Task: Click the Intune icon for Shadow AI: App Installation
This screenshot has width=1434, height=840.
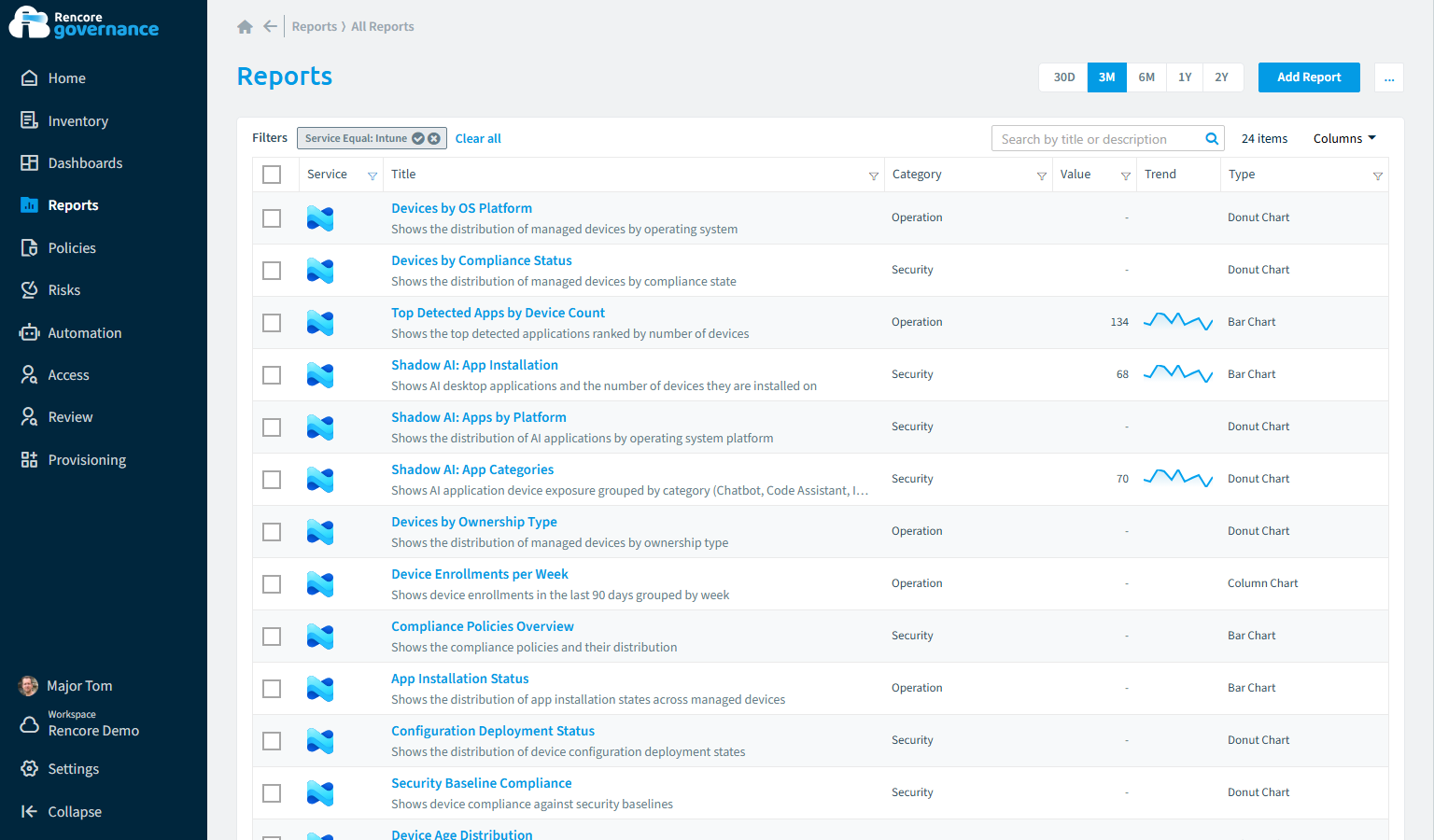Action: 320,375
